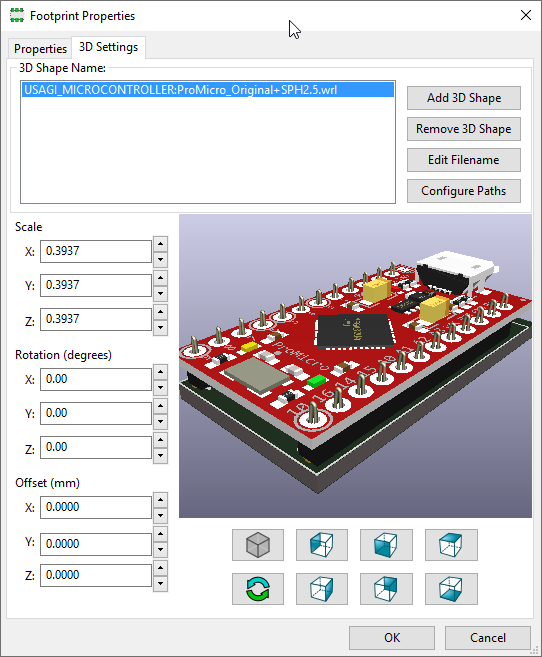
Task: Click the Rotation Z input field
Action: point(95,447)
